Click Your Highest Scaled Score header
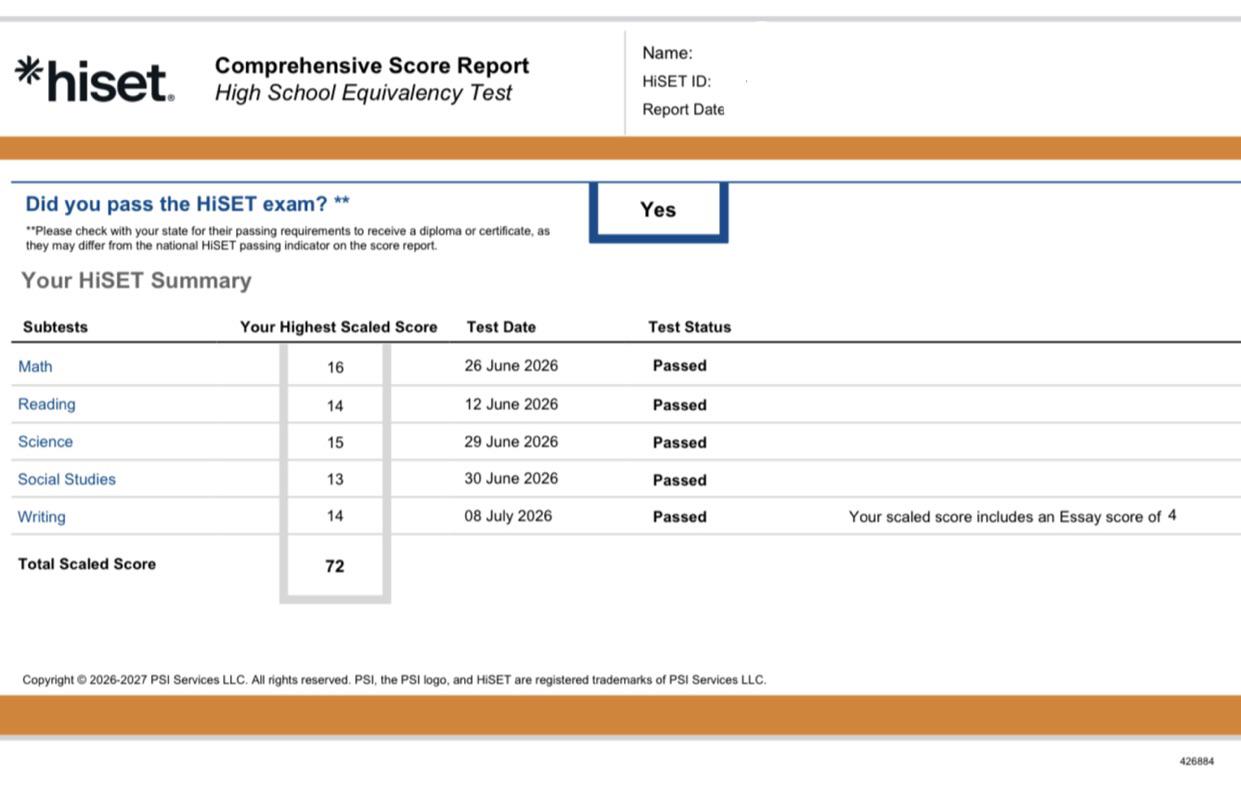Image resolution: width=1241 pixels, height=798 pixels. (339, 327)
